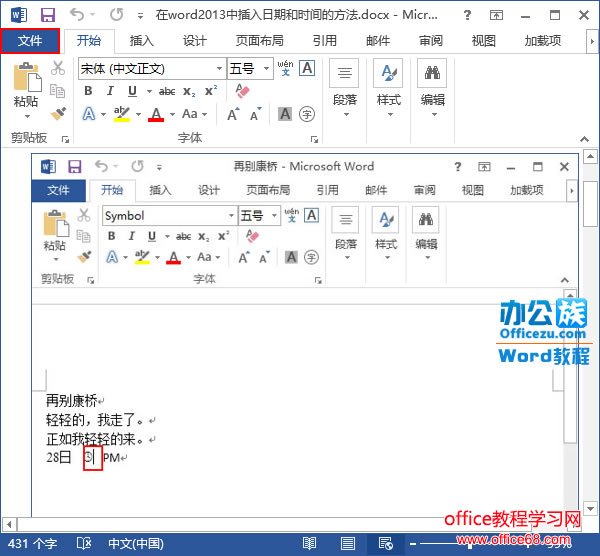Image resolution: width=600 pixels, height=556 pixels.
Task: Click Redo icon in outer Word window
Action: point(117,15)
